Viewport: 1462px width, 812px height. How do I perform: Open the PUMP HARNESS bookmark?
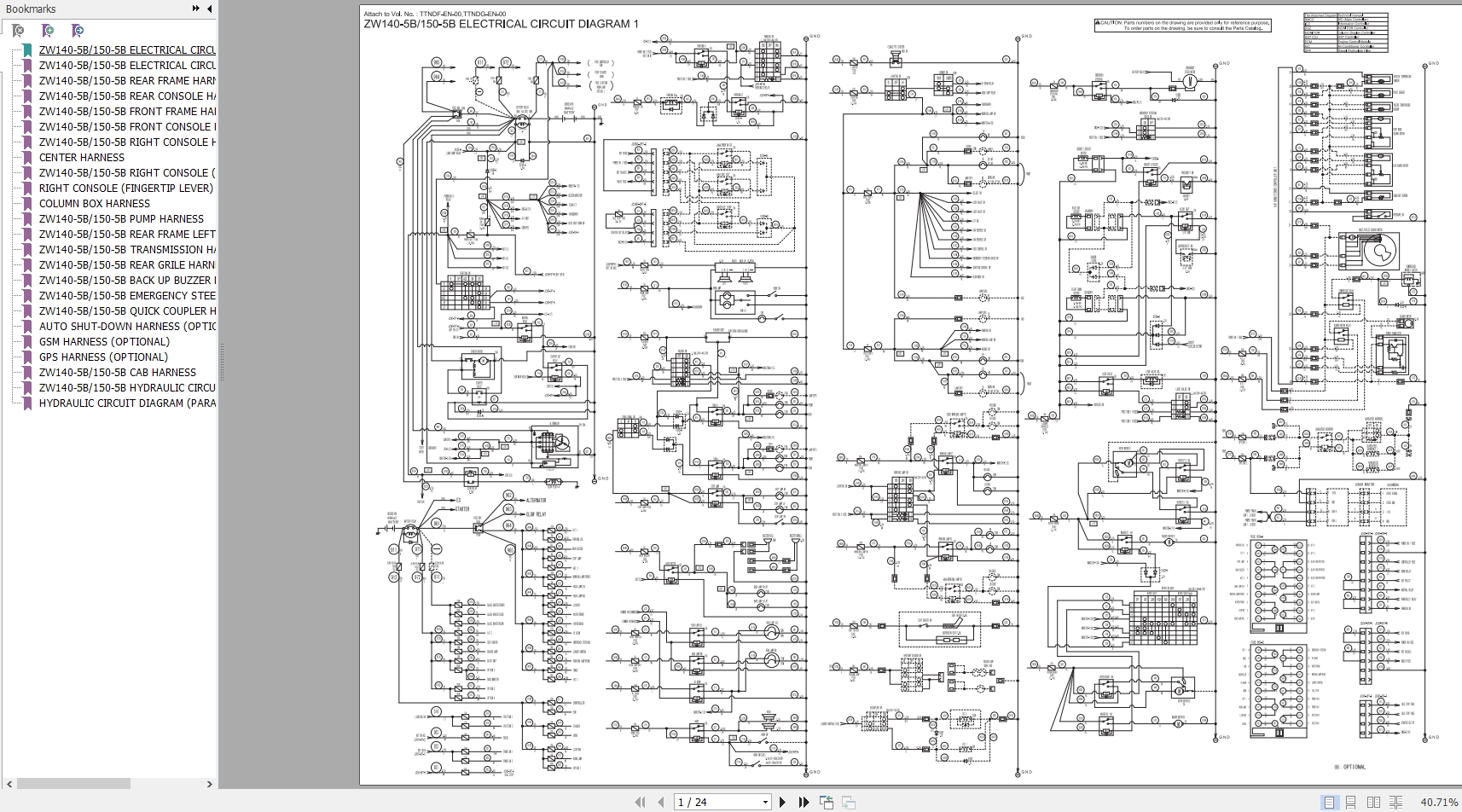click(121, 219)
